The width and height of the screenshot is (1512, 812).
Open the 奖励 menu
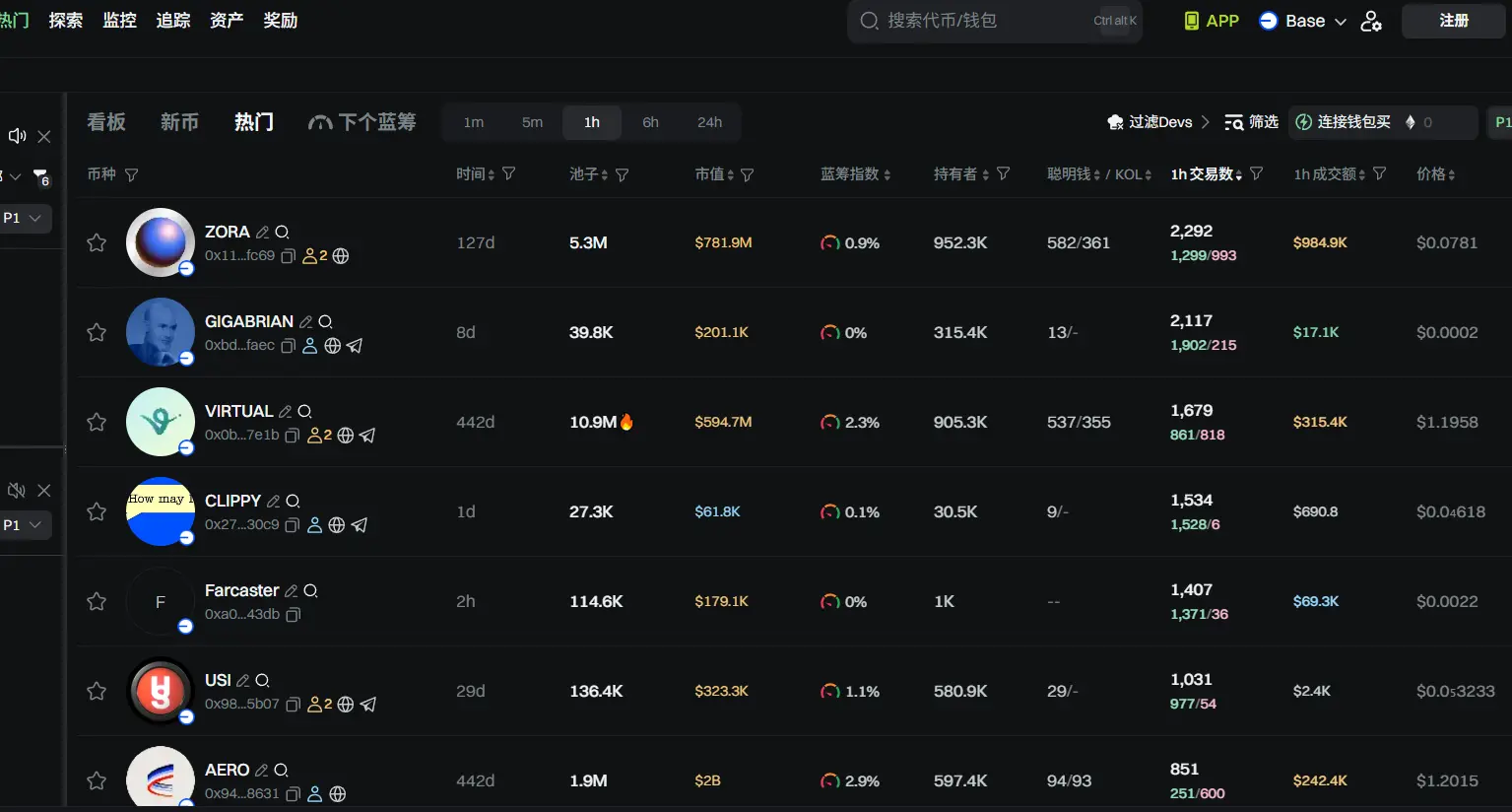(x=280, y=21)
